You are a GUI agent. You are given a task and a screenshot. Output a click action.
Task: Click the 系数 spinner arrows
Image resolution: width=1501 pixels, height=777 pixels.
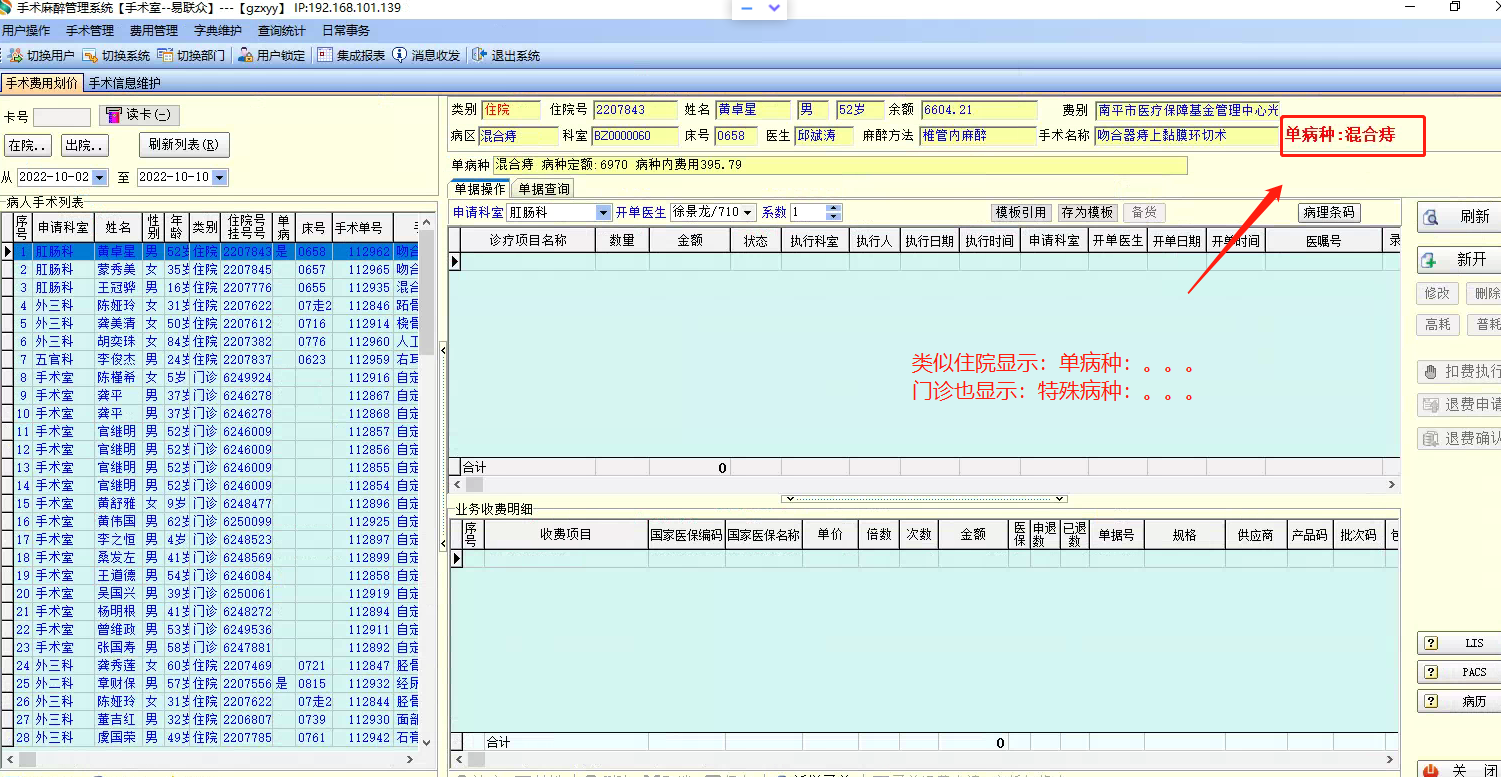[x=834, y=212]
